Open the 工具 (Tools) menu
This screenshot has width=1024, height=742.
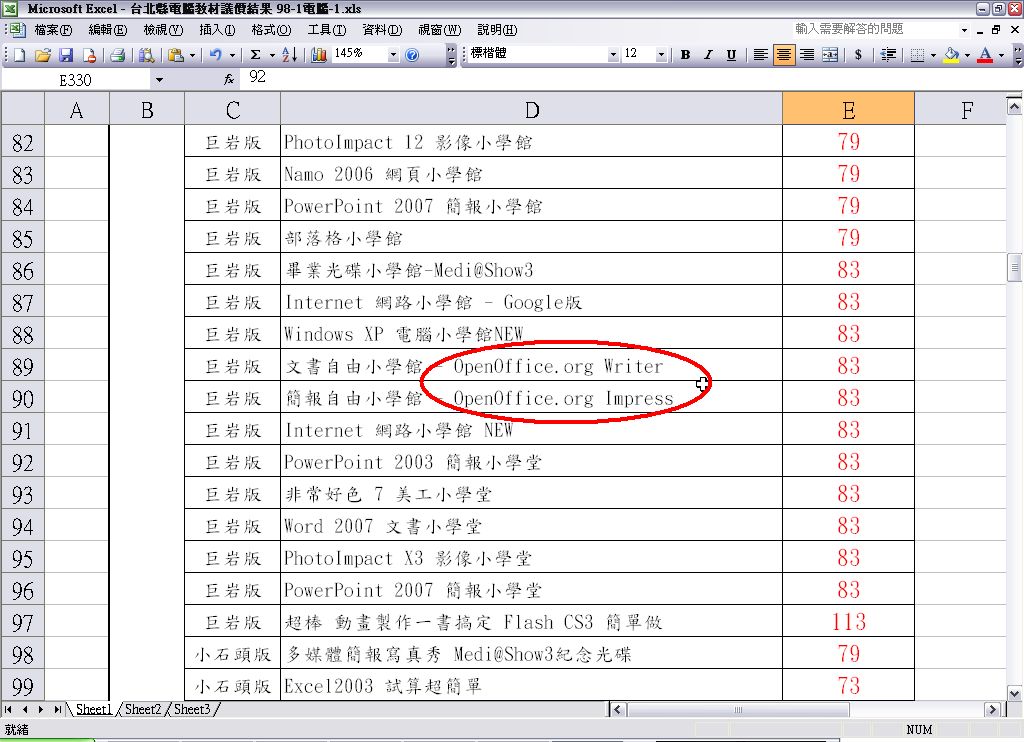327,30
